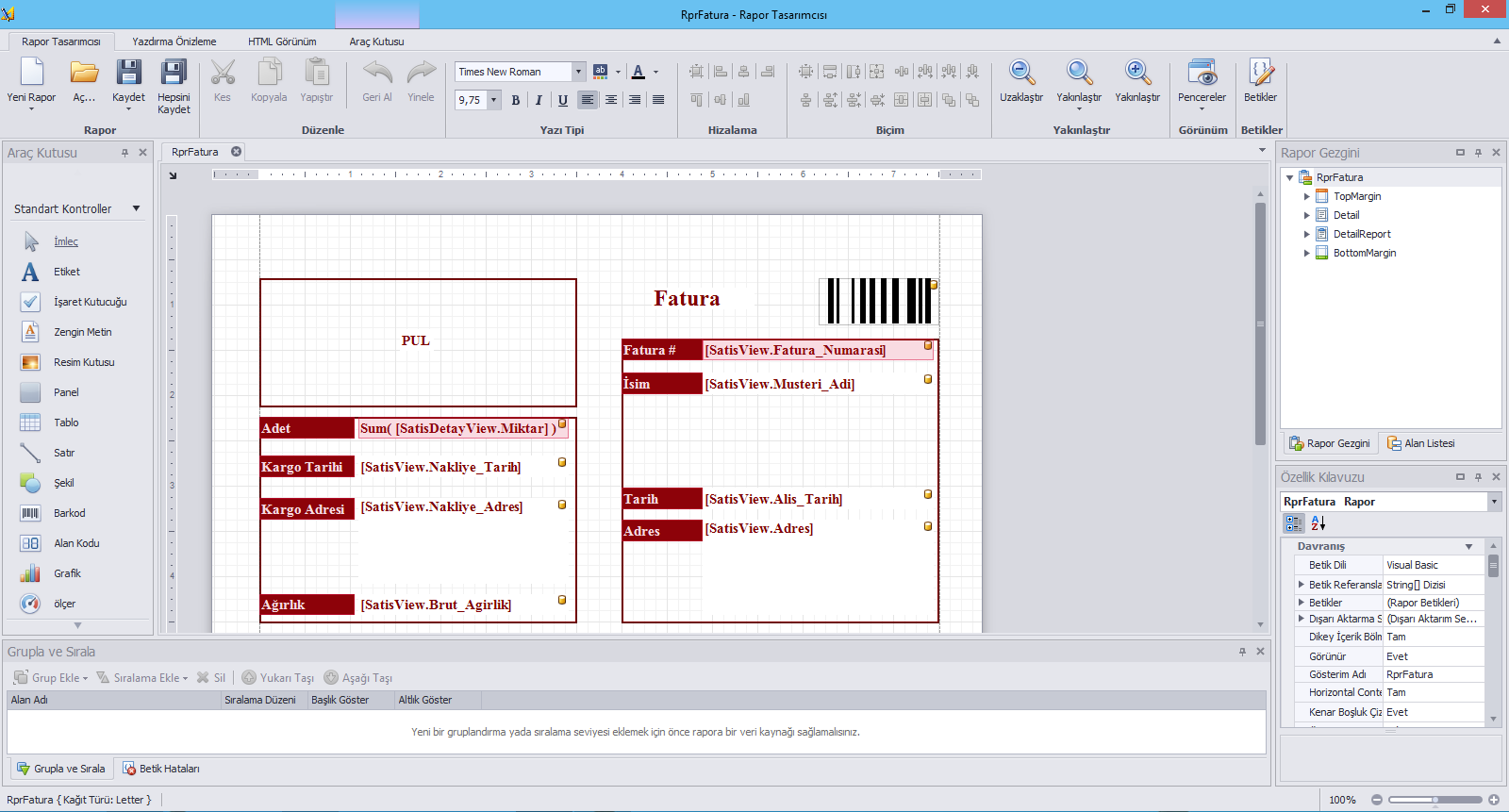Save all with the Hepsini Kaydet icon
This screenshot has width=1509, height=812.
174,73
